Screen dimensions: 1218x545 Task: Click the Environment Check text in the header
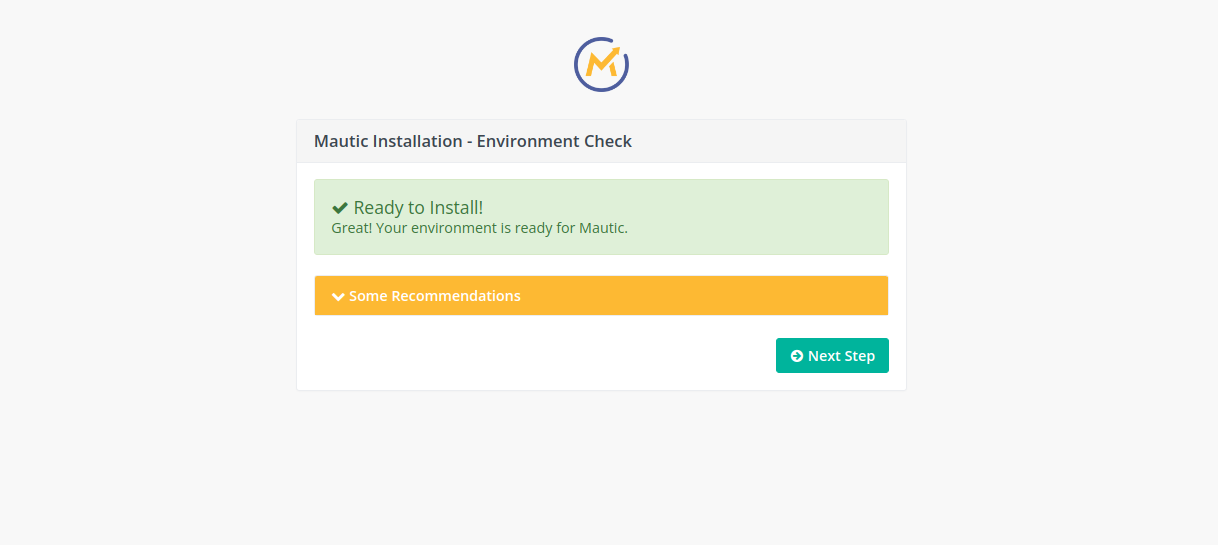click(554, 141)
